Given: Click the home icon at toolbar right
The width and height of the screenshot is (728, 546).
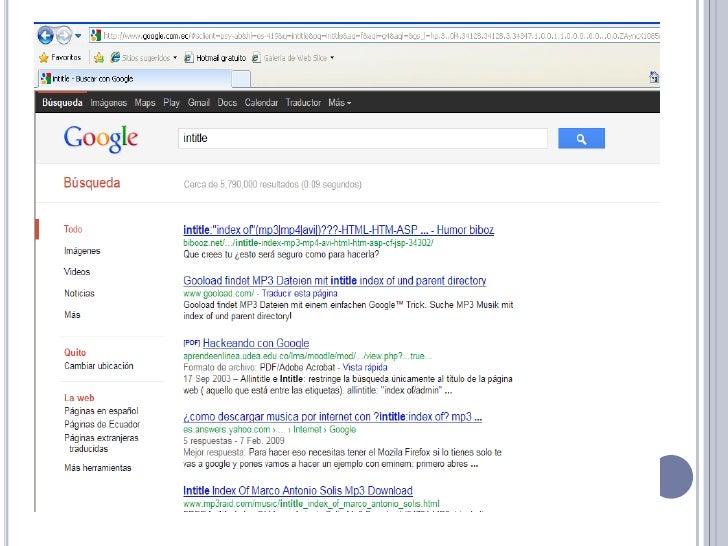Looking at the screenshot, I should (654, 77).
